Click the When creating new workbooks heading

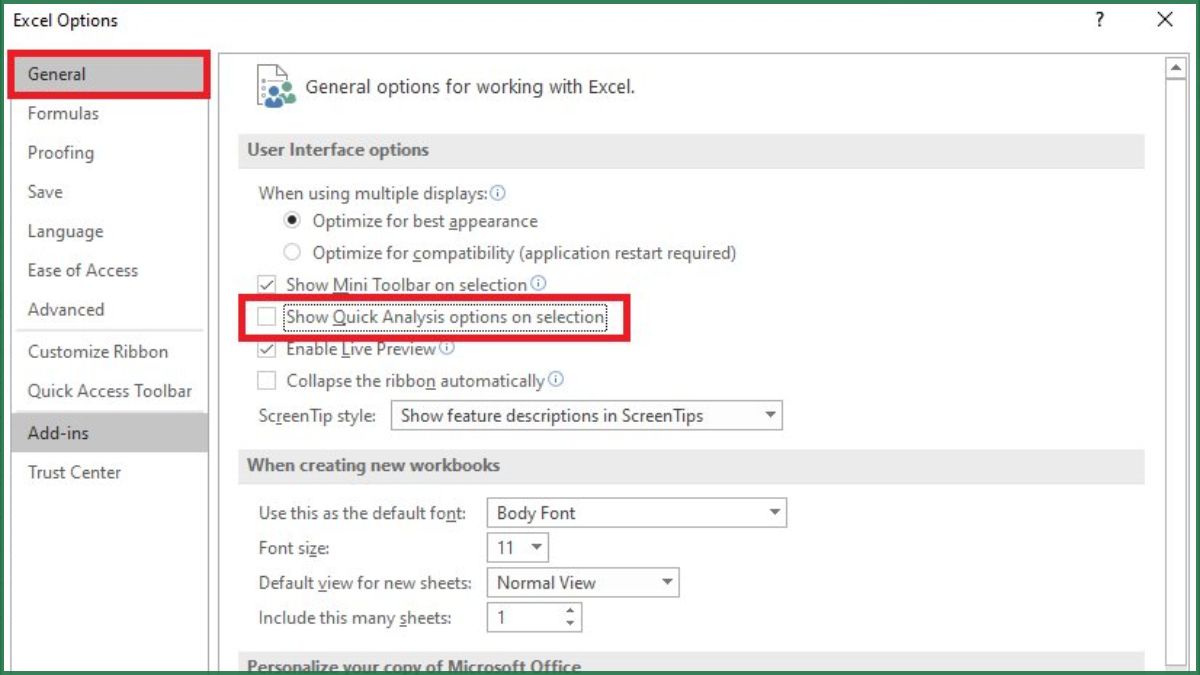373,465
